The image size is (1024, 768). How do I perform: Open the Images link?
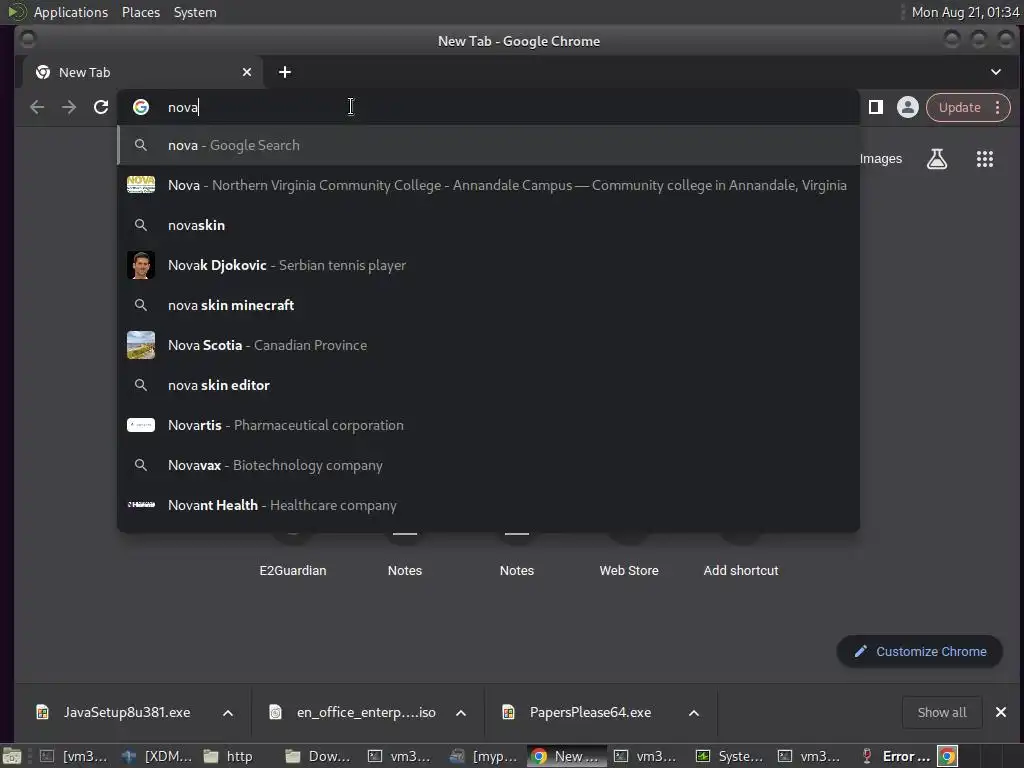[x=880, y=159]
